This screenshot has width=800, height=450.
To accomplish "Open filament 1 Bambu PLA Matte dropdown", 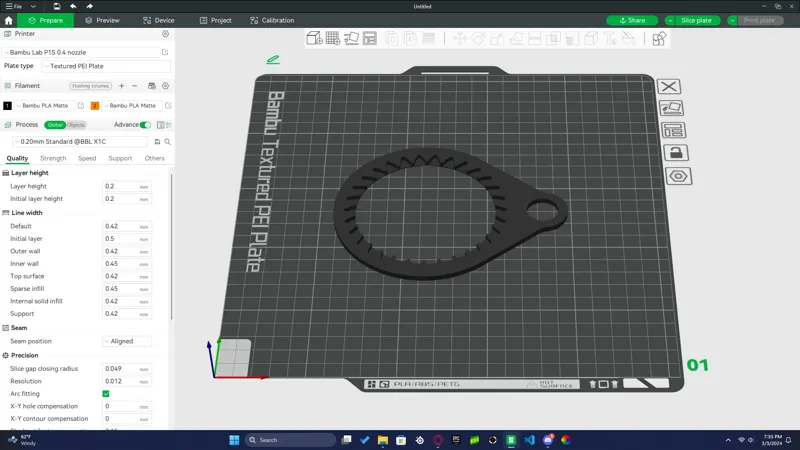I will tap(45, 106).
